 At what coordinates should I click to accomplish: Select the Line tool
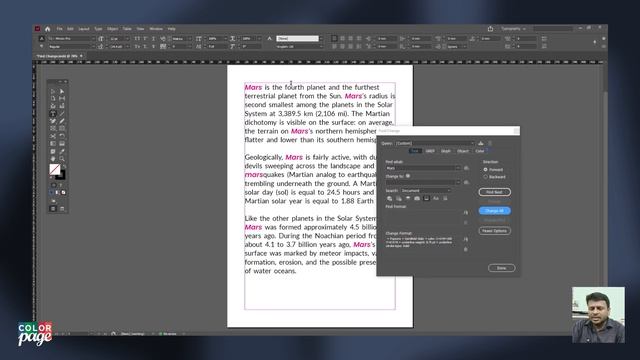click(62, 113)
